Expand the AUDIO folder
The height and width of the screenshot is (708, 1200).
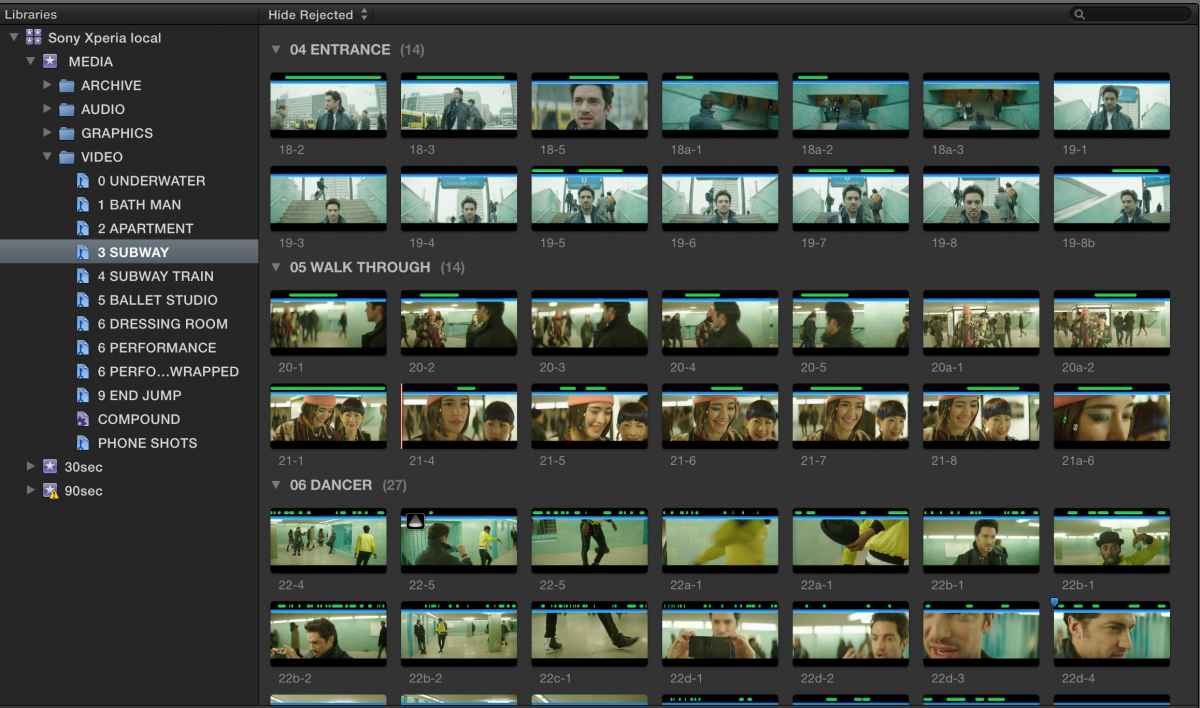click(x=47, y=109)
